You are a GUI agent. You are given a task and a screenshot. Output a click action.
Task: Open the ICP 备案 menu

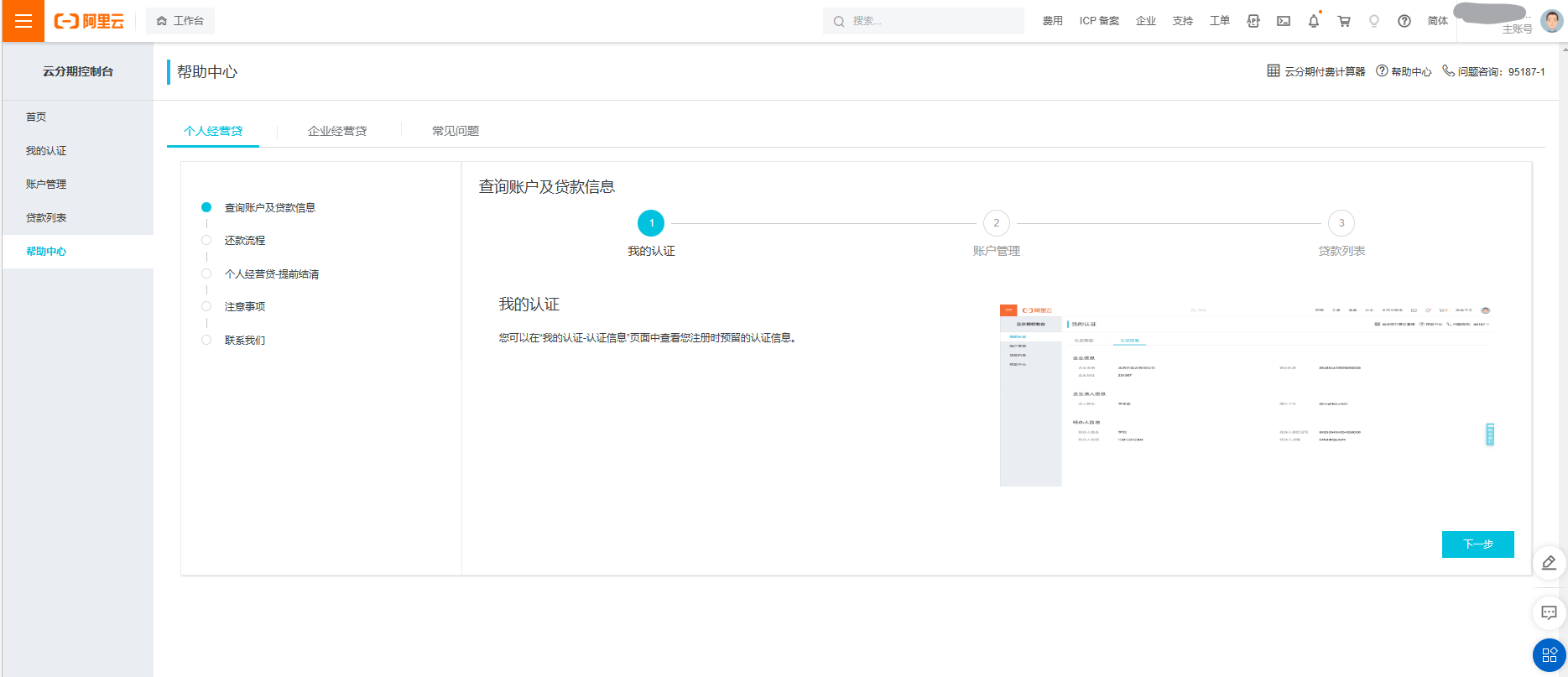tap(1099, 21)
